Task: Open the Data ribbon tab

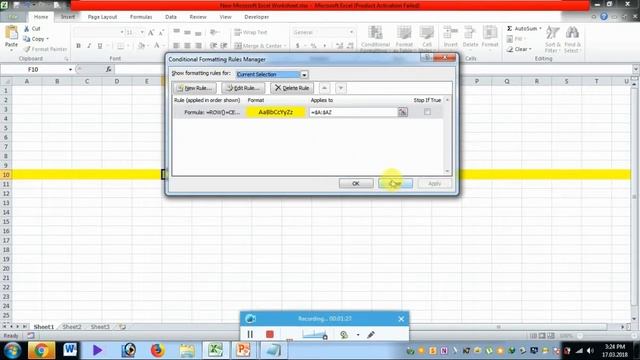Action: 171,17
